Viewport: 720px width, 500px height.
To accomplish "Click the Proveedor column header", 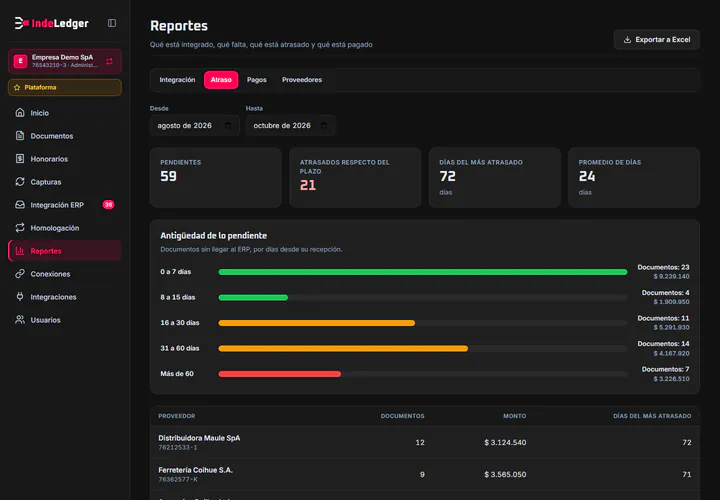I will coord(177,416).
